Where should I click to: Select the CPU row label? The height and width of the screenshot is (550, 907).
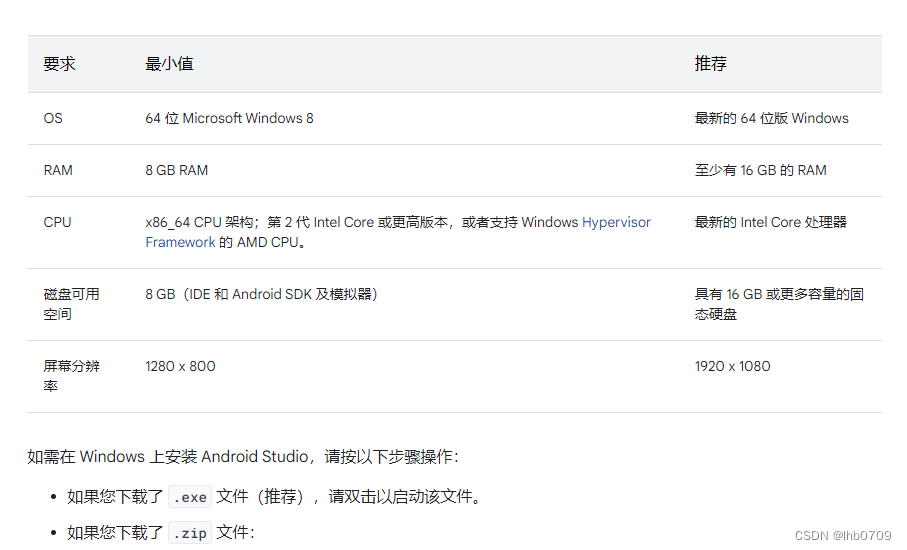[x=57, y=223]
